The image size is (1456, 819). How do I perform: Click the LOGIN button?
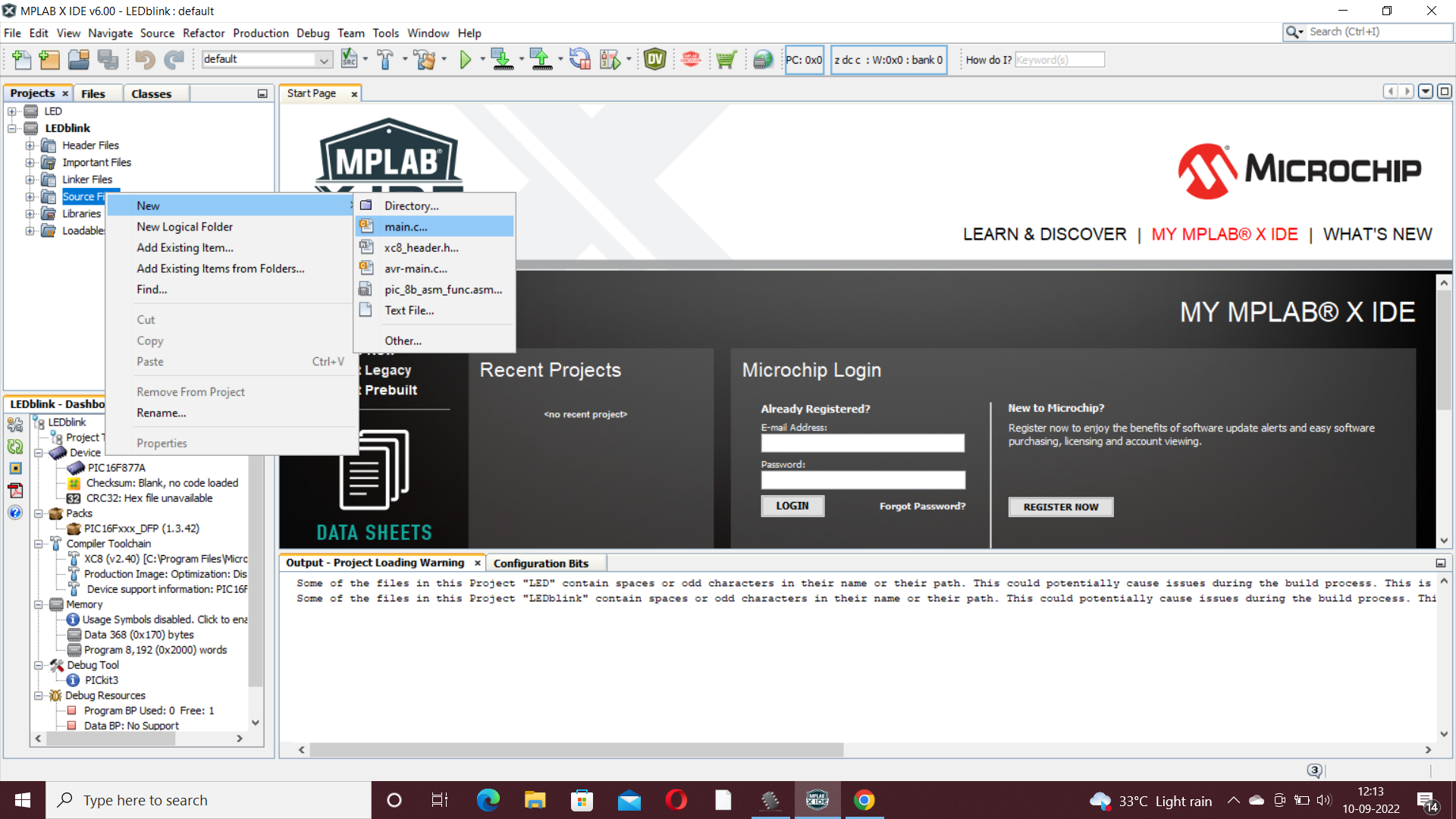pos(792,506)
